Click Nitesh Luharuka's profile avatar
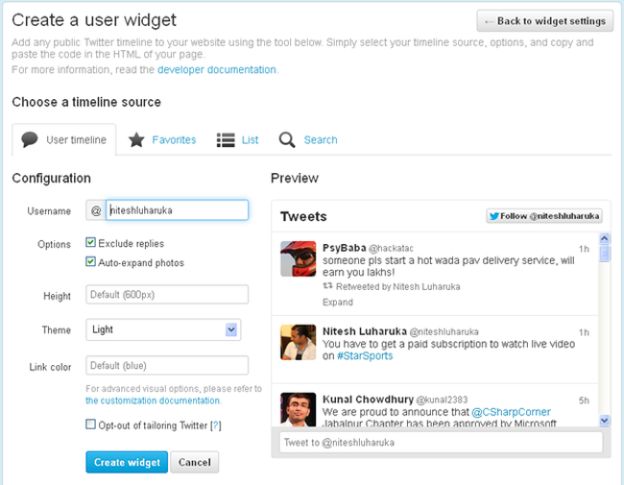Screen dimensions: 624x485 (x=298, y=341)
